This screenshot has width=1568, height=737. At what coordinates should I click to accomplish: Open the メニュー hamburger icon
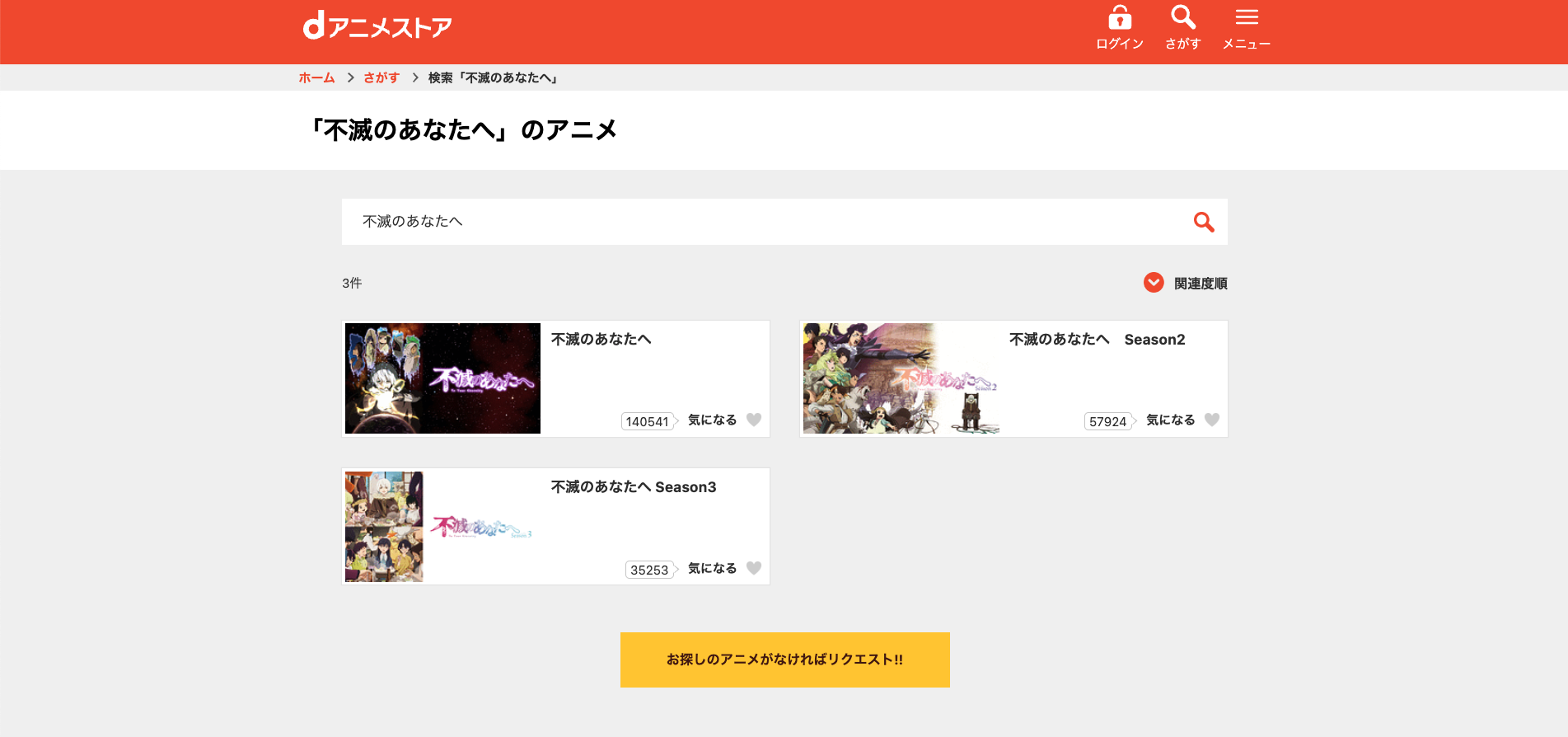tap(1247, 17)
